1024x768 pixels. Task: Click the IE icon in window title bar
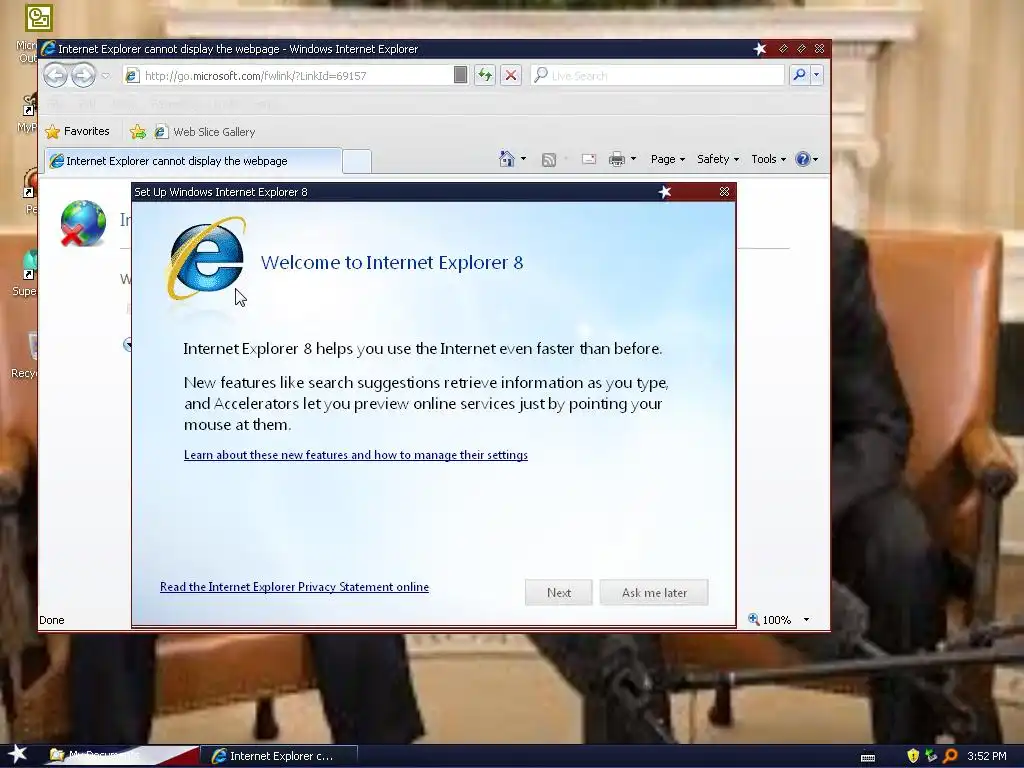click(x=48, y=48)
